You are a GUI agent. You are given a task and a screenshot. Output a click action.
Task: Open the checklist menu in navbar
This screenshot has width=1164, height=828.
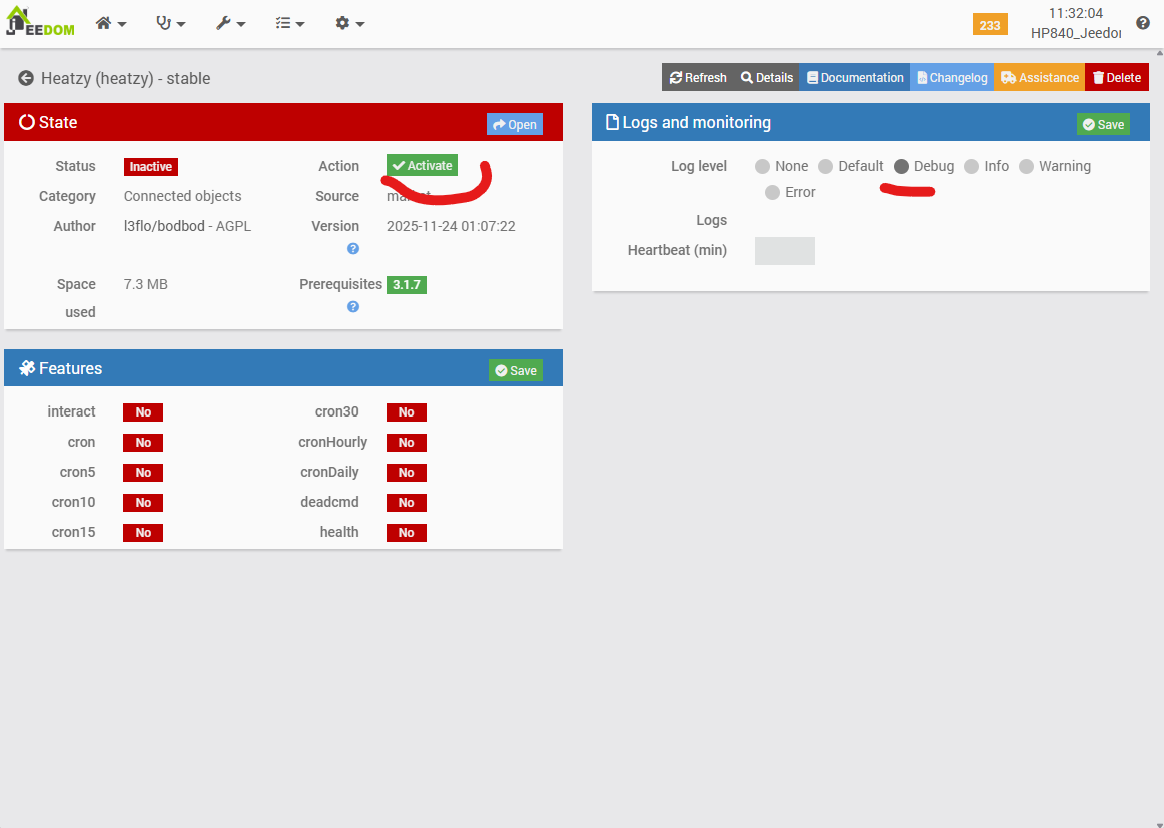click(290, 23)
